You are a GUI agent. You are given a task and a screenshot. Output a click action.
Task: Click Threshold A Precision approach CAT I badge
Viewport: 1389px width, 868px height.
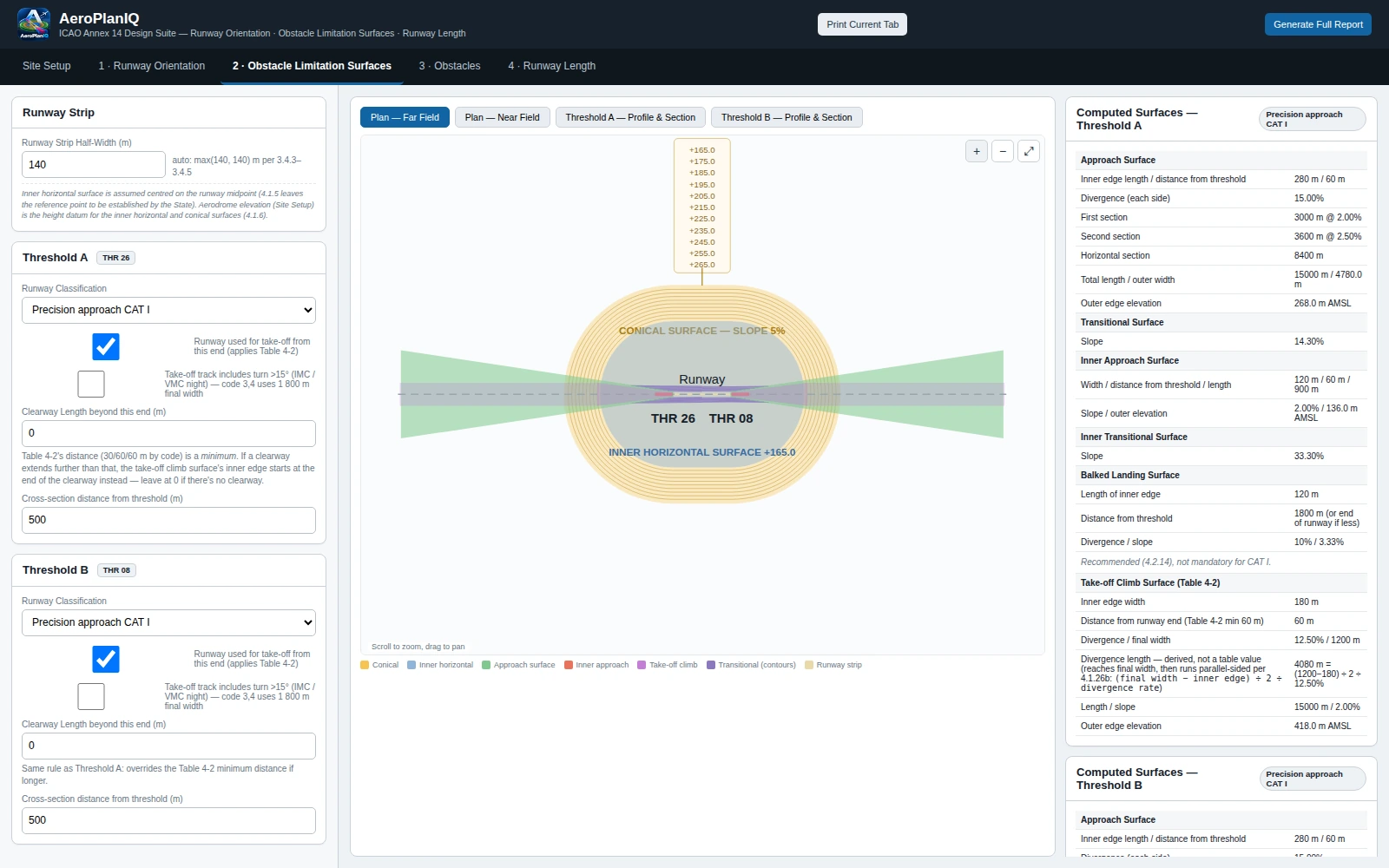click(x=1312, y=119)
